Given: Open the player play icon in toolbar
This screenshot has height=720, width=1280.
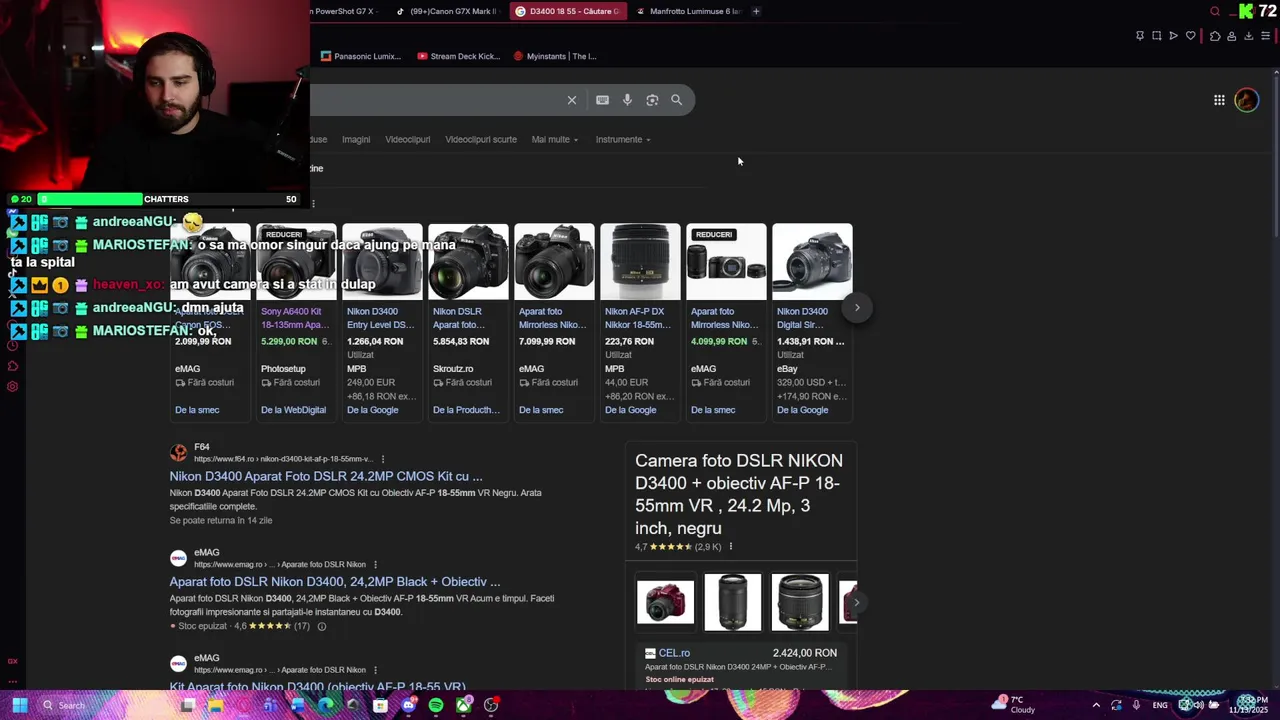Looking at the screenshot, I should pyautogui.click(x=1174, y=36).
